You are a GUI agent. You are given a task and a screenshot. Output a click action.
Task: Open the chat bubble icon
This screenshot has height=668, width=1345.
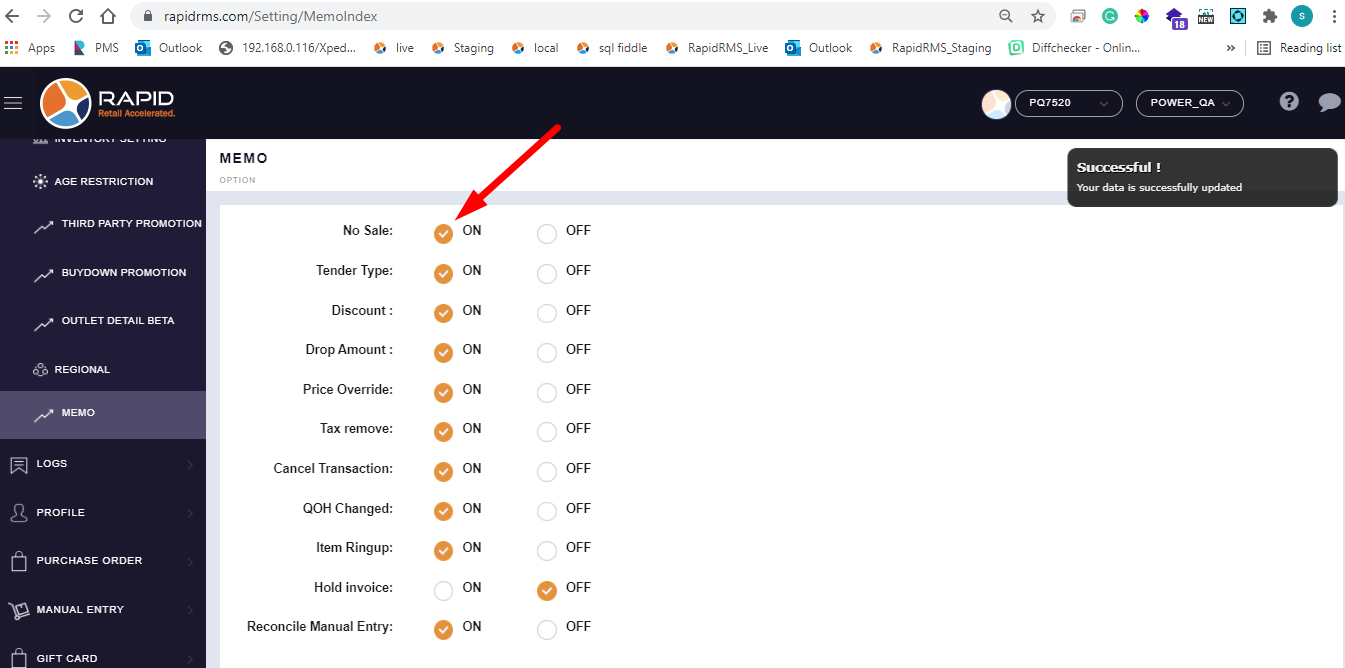coord(1329,102)
